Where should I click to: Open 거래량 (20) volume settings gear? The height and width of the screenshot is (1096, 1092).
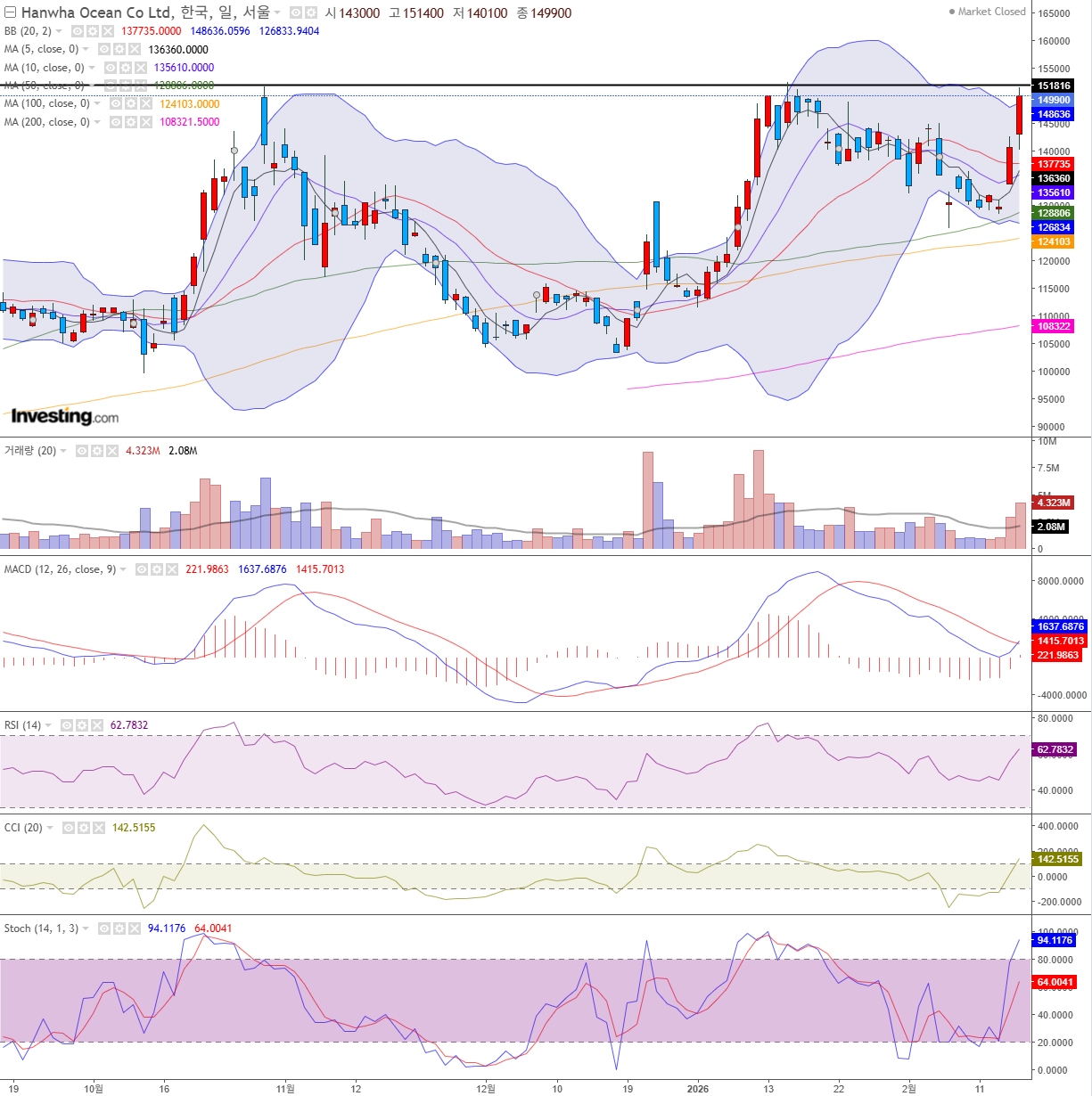[x=97, y=451]
